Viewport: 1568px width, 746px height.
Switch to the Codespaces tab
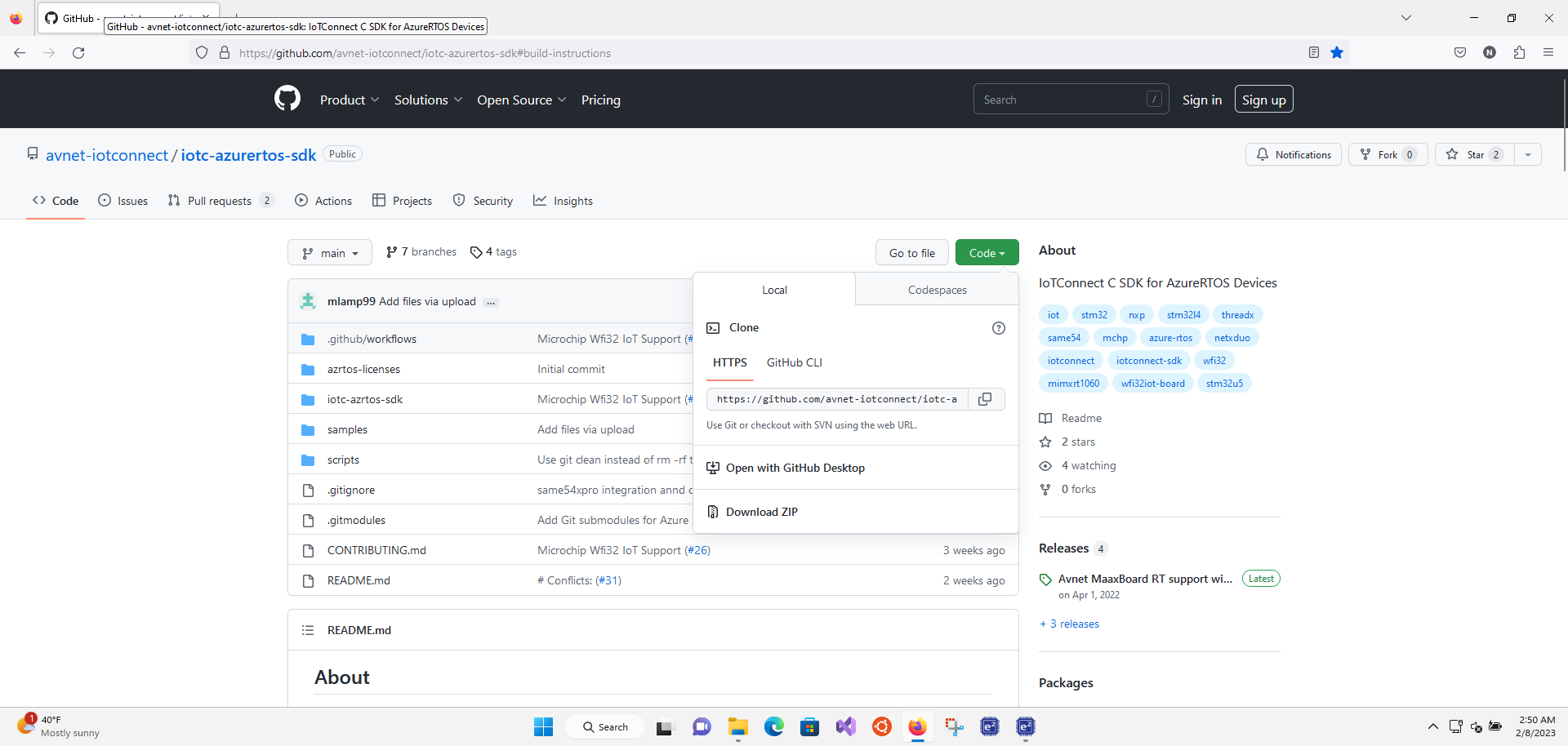[937, 290]
